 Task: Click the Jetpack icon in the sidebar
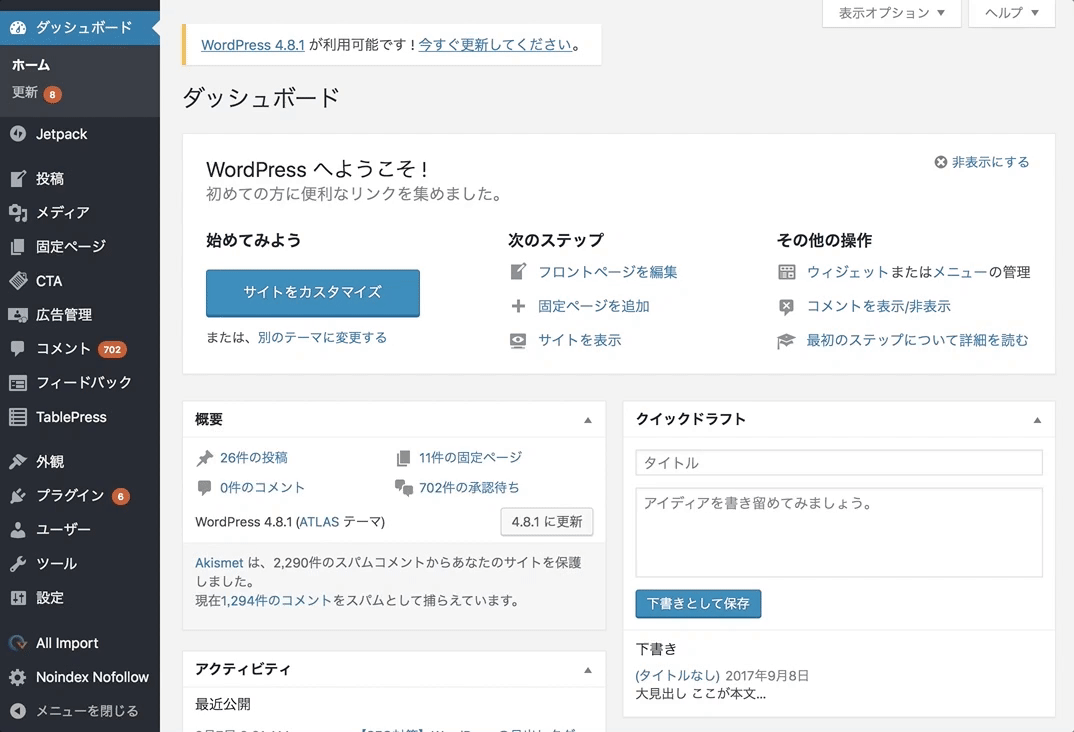[18, 134]
